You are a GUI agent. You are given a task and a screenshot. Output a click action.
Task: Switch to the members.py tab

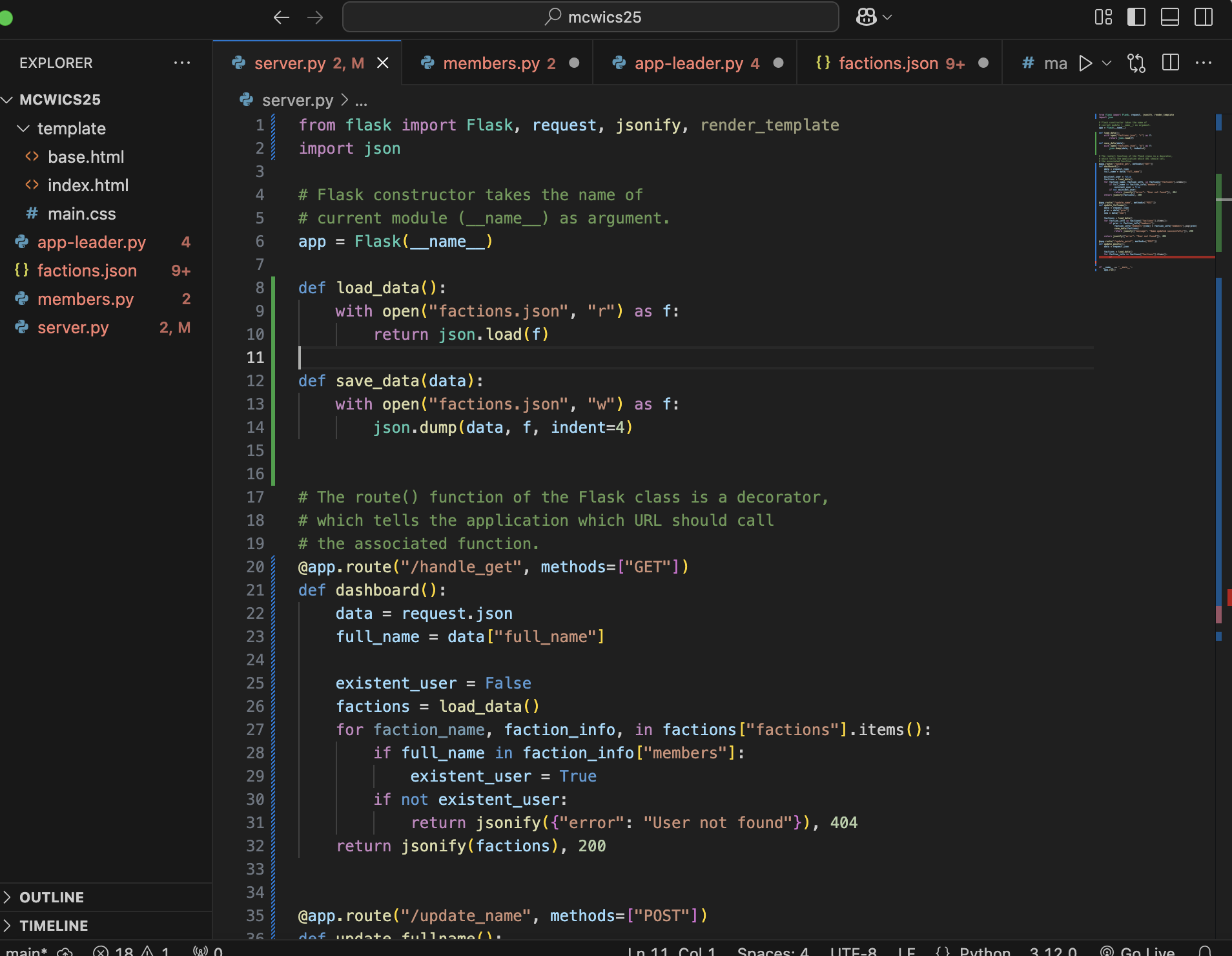pyautogui.click(x=491, y=63)
